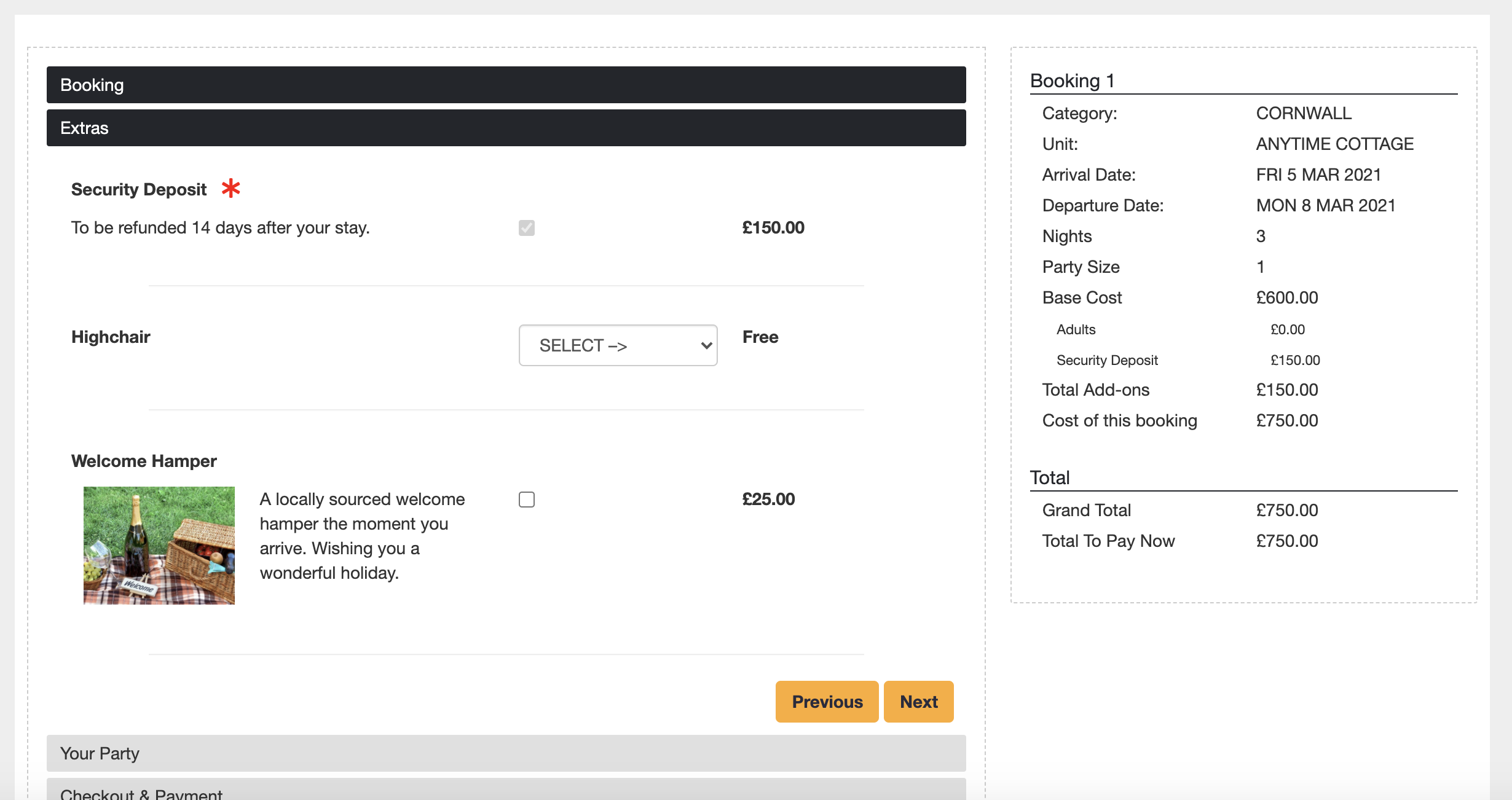Click the Grand Total label
1512x800 pixels.
coord(1087,511)
